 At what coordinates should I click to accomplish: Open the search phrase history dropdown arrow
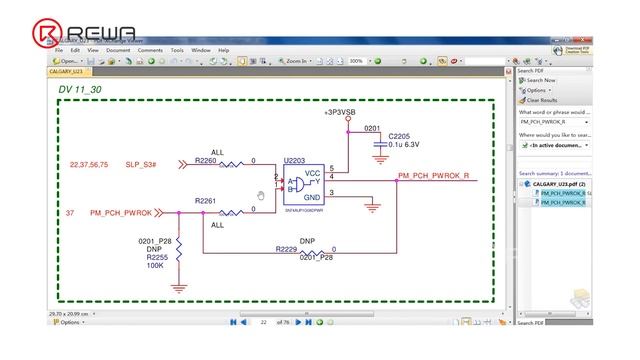pos(587,122)
